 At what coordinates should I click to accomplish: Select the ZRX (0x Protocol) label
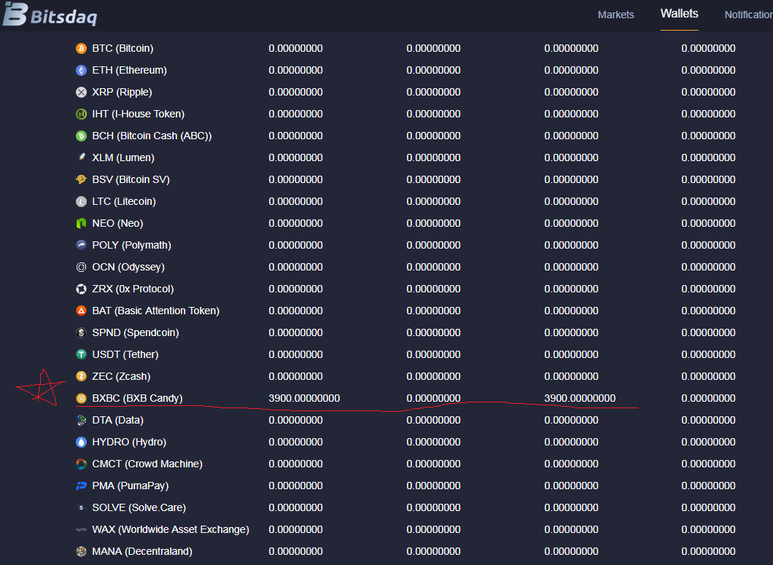click(x=133, y=289)
